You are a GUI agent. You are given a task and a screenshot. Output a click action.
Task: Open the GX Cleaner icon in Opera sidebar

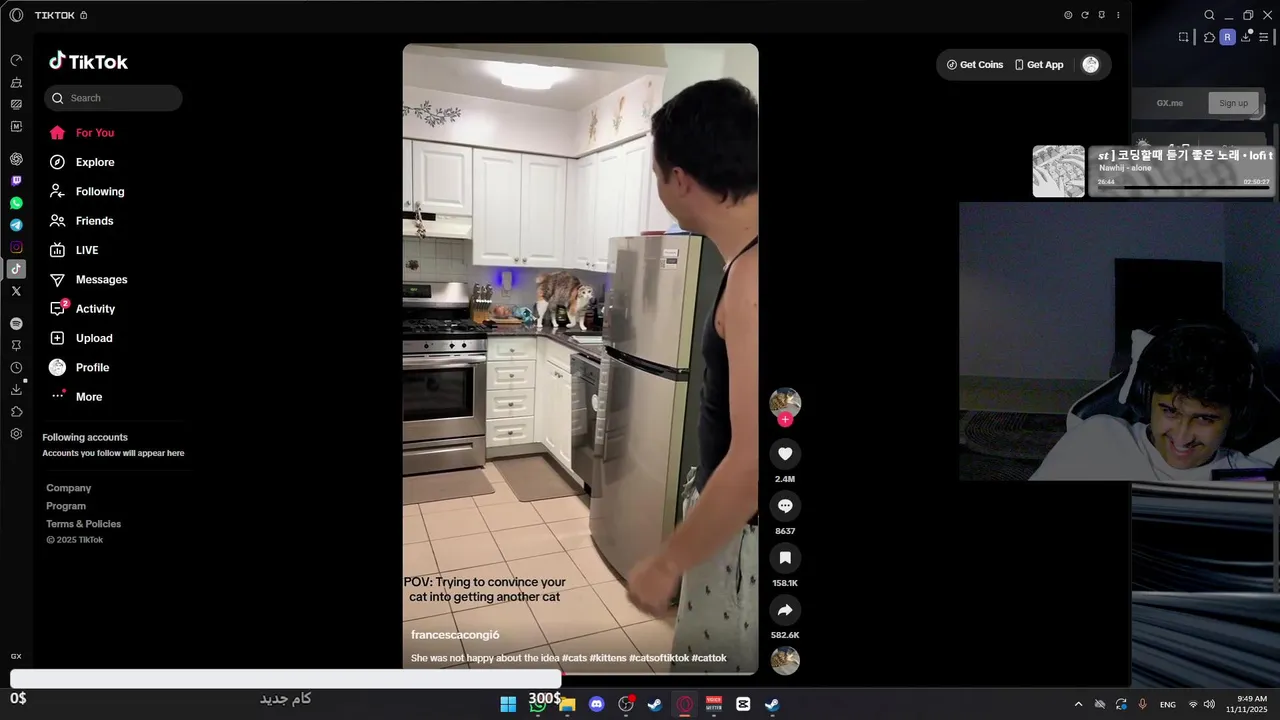tap(16, 82)
